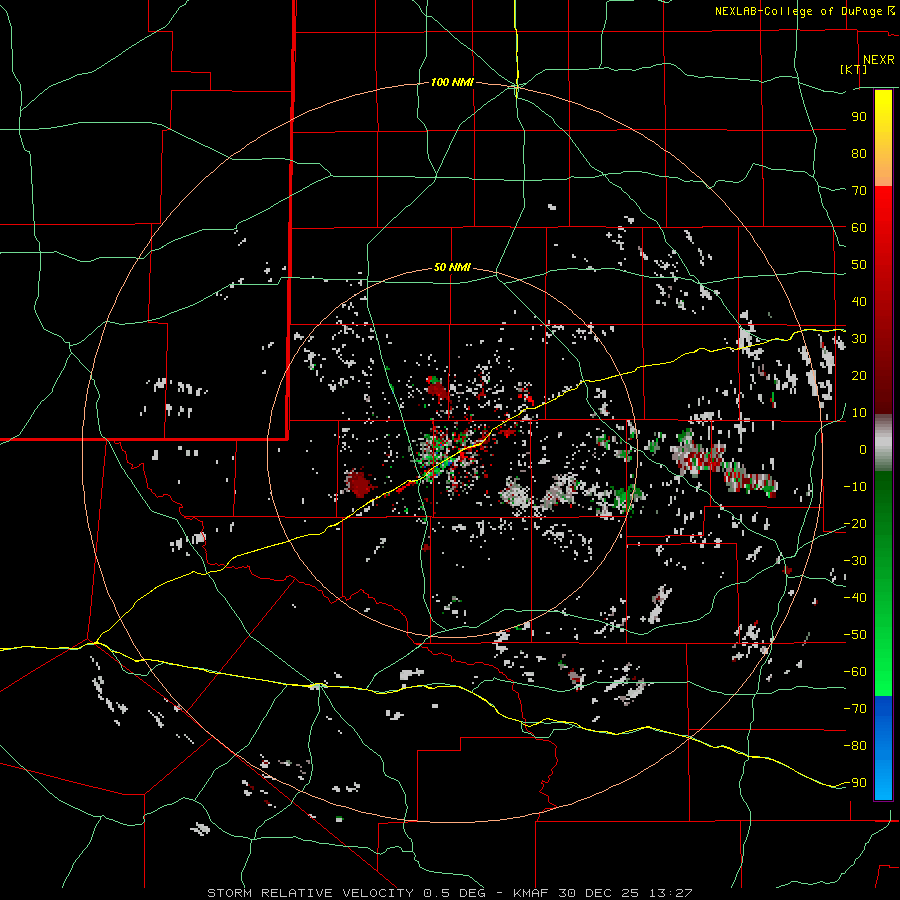Click the 70 value on velocity scale
Viewport: 900px width, 900px height.
point(859,191)
